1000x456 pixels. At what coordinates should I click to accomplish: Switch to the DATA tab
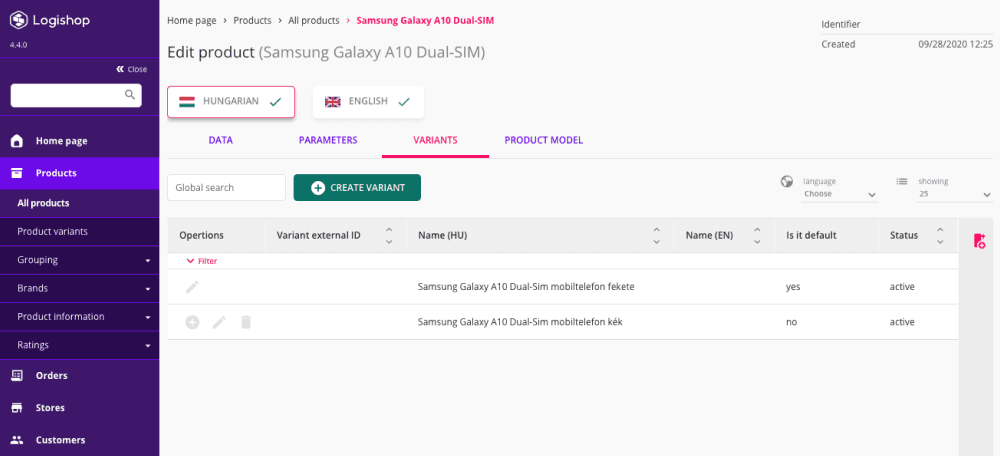click(221, 140)
